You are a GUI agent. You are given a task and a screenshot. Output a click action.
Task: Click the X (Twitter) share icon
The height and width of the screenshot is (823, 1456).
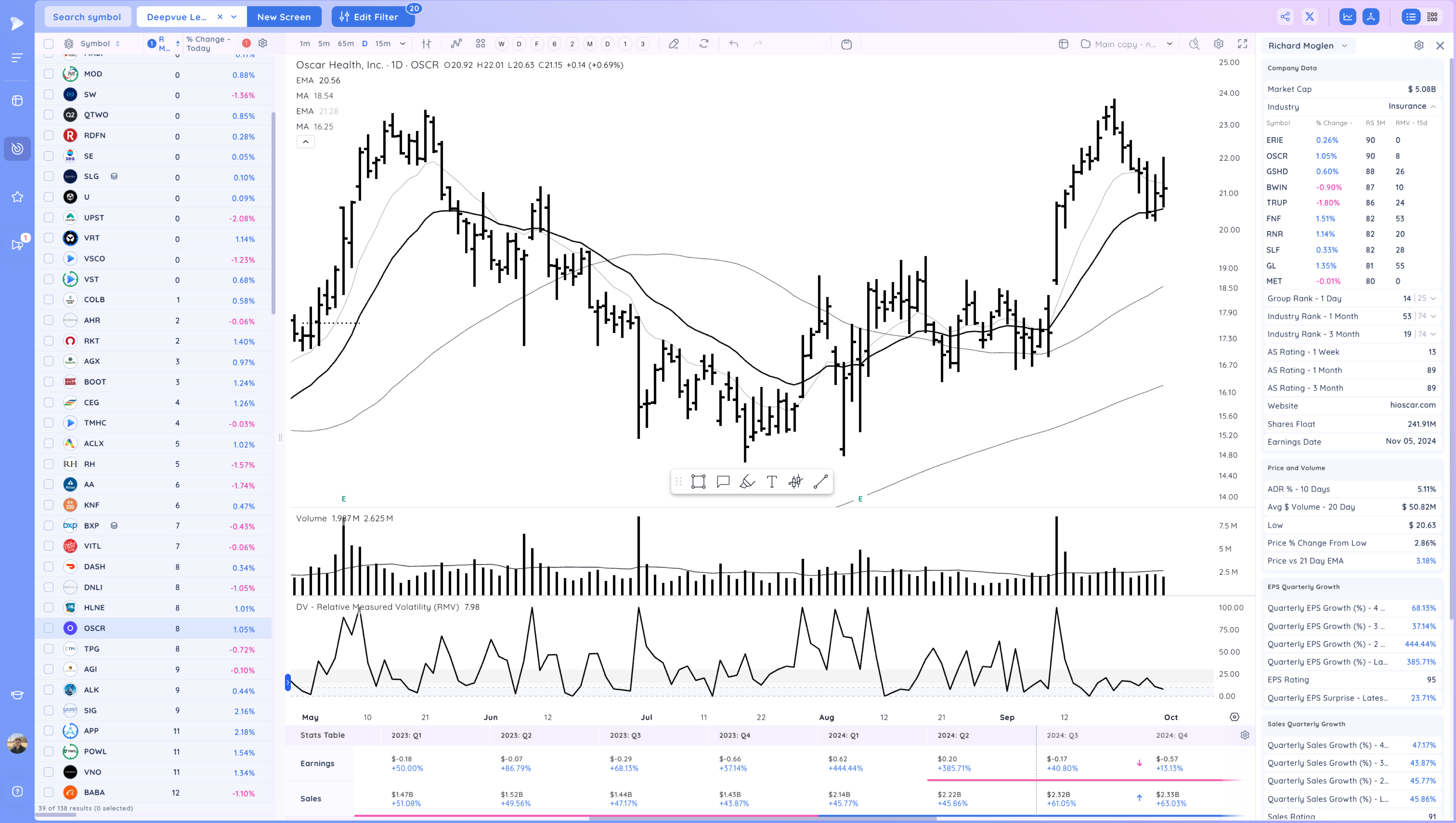point(1310,17)
